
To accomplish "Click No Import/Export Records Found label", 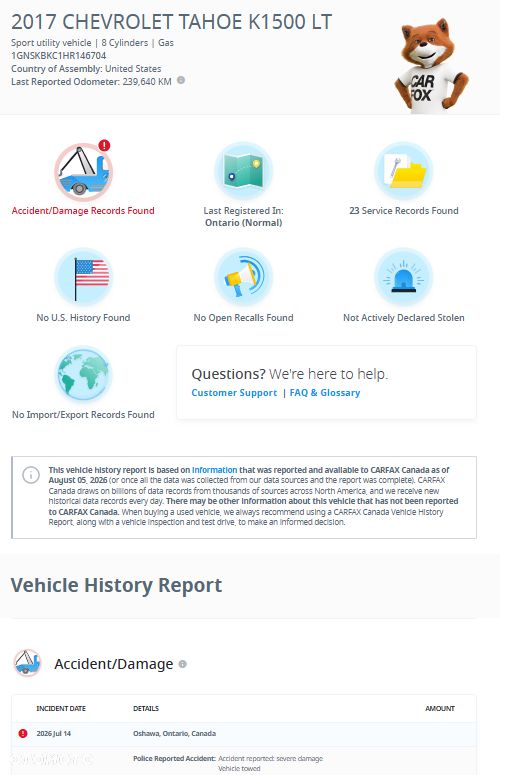I will pyautogui.click(x=83, y=415).
